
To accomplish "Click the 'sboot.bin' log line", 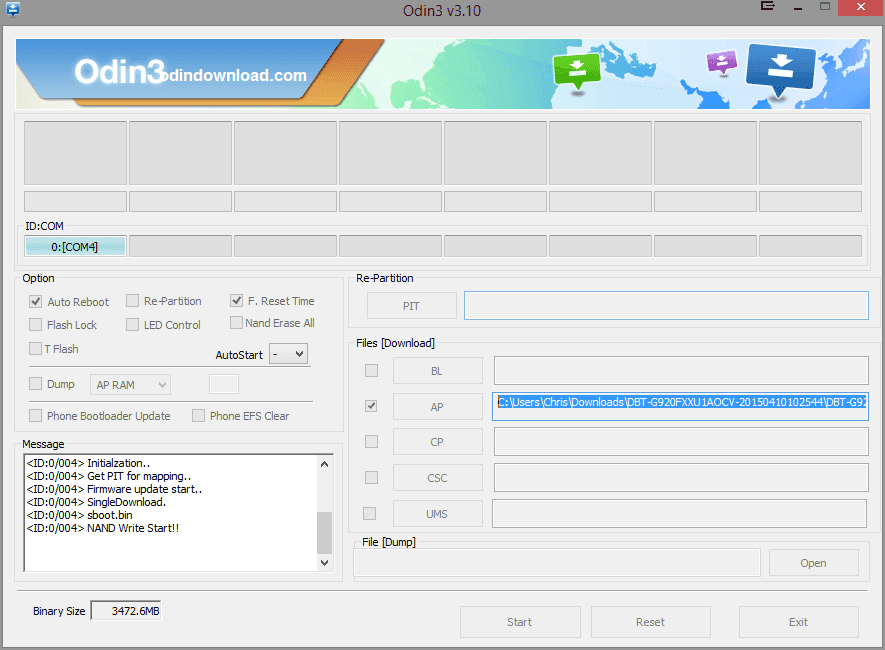I will point(80,515).
